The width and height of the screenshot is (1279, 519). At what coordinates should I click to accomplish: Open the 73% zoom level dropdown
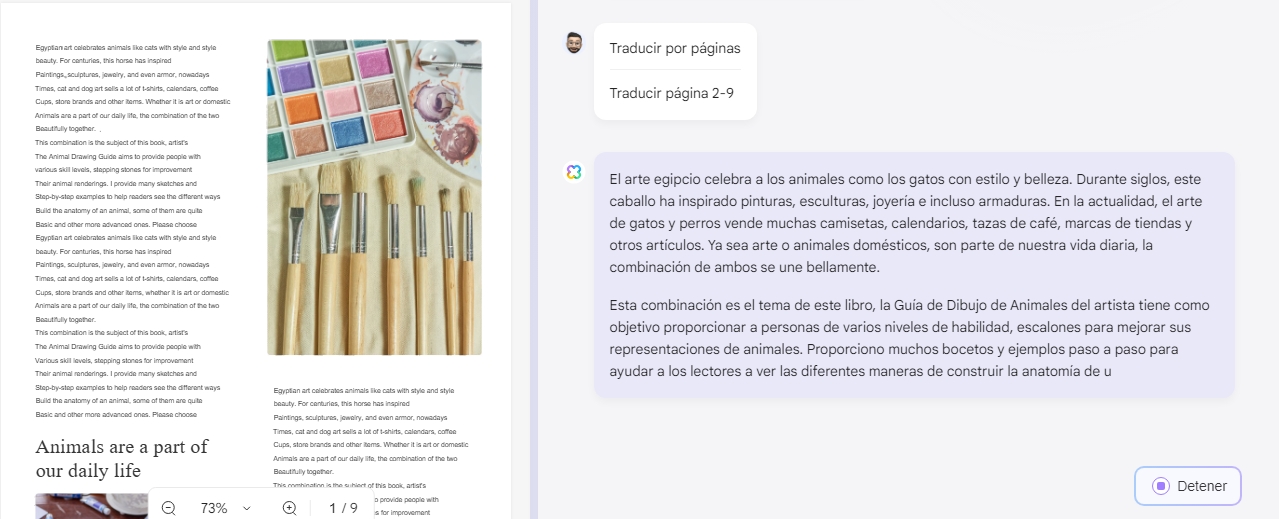coord(226,508)
